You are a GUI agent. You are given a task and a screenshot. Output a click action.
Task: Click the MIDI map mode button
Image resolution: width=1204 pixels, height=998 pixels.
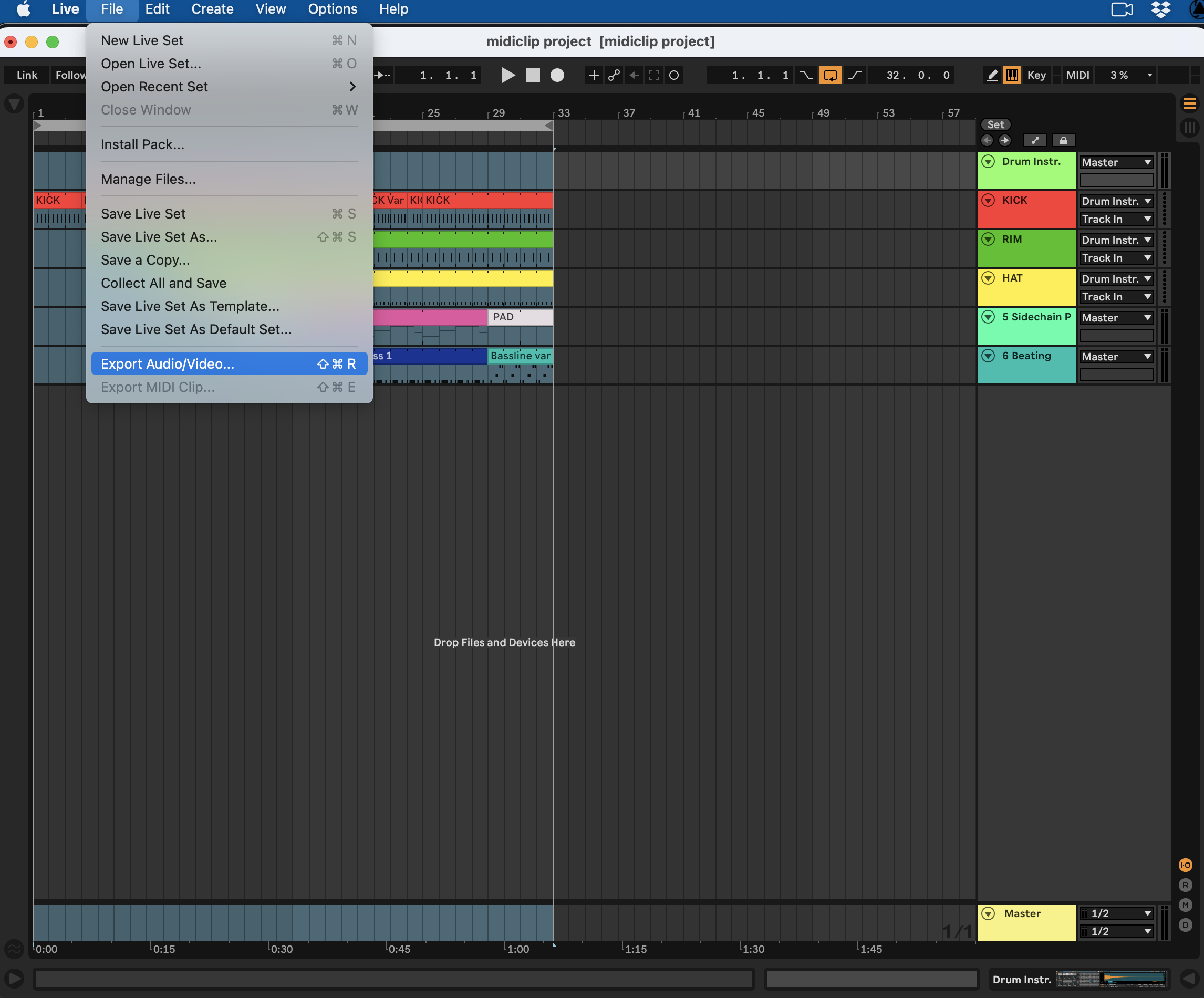click(1077, 75)
